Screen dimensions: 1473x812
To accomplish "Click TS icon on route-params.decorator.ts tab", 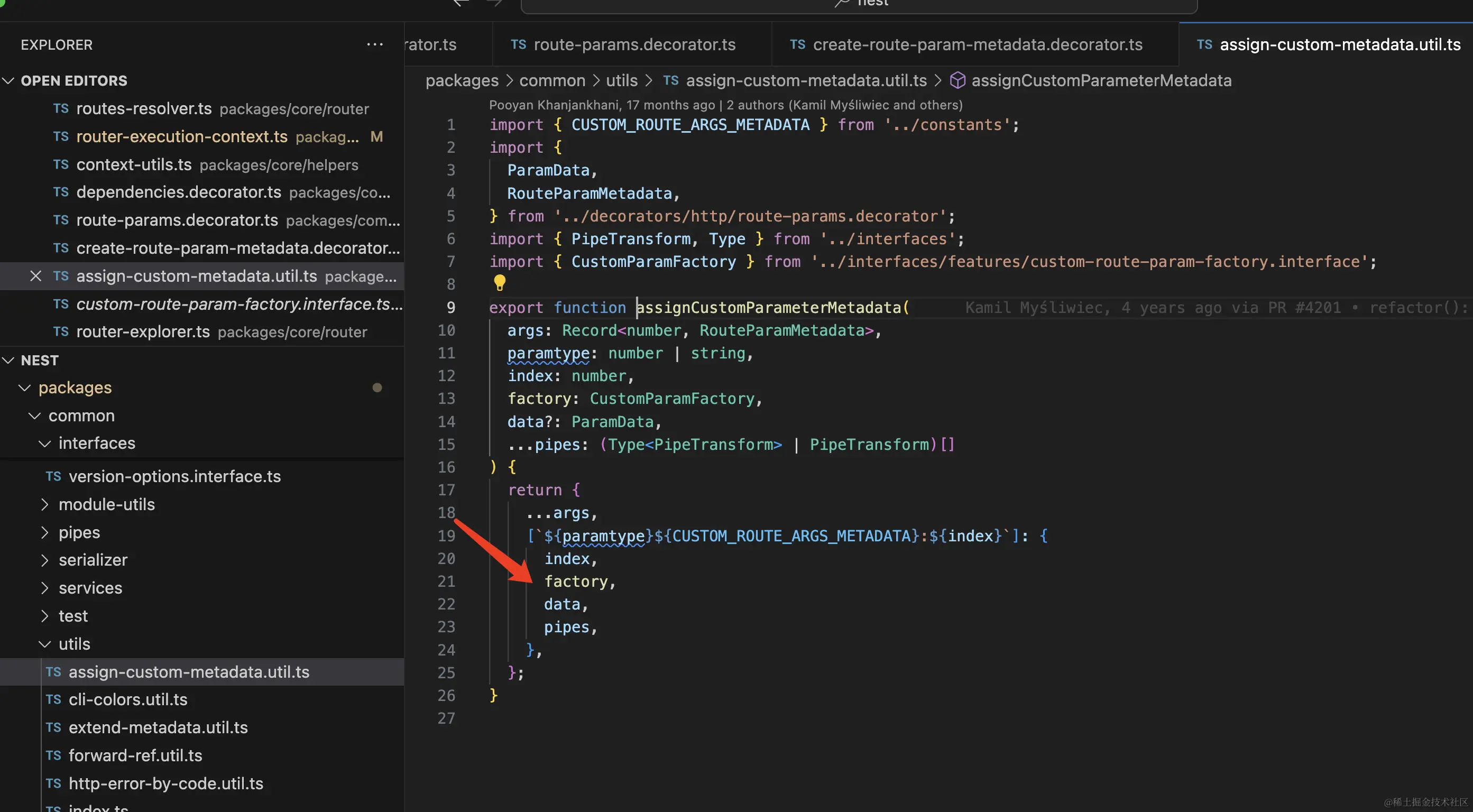I will pyautogui.click(x=518, y=44).
